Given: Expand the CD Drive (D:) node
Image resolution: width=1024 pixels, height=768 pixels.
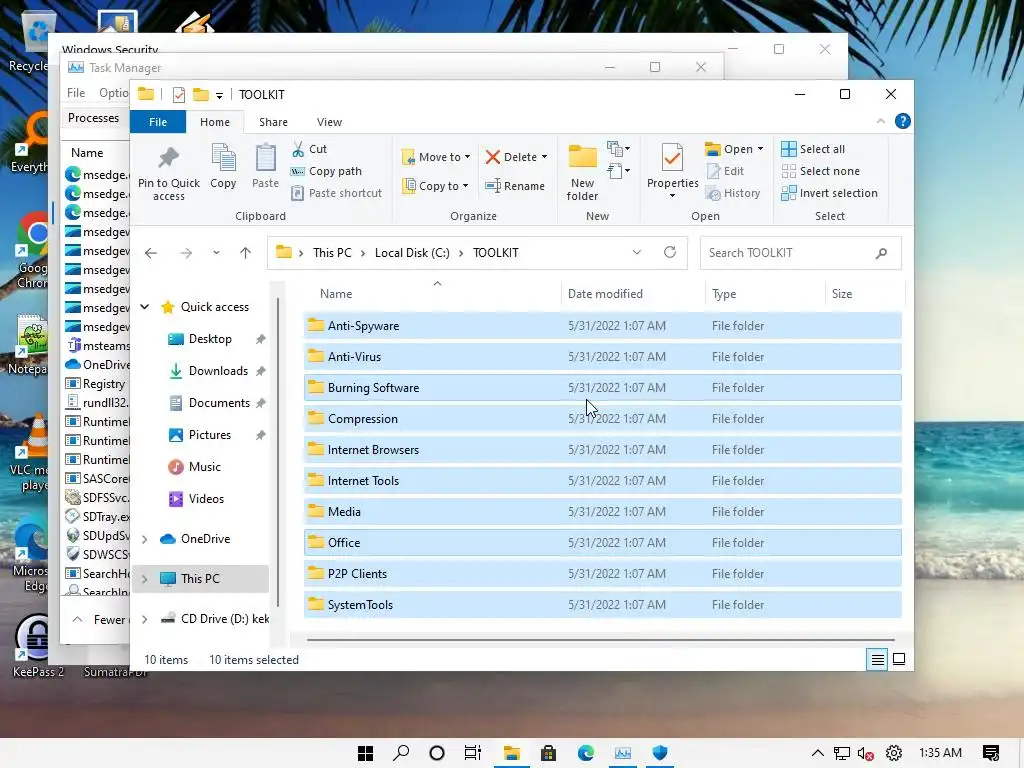Looking at the screenshot, I should (x=145, y=619).
